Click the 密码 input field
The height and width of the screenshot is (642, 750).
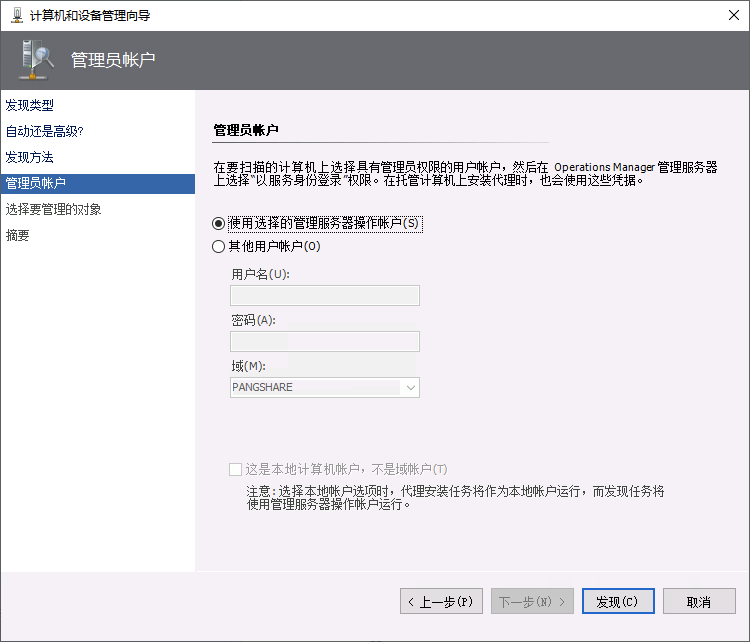[x=325, y=341]
